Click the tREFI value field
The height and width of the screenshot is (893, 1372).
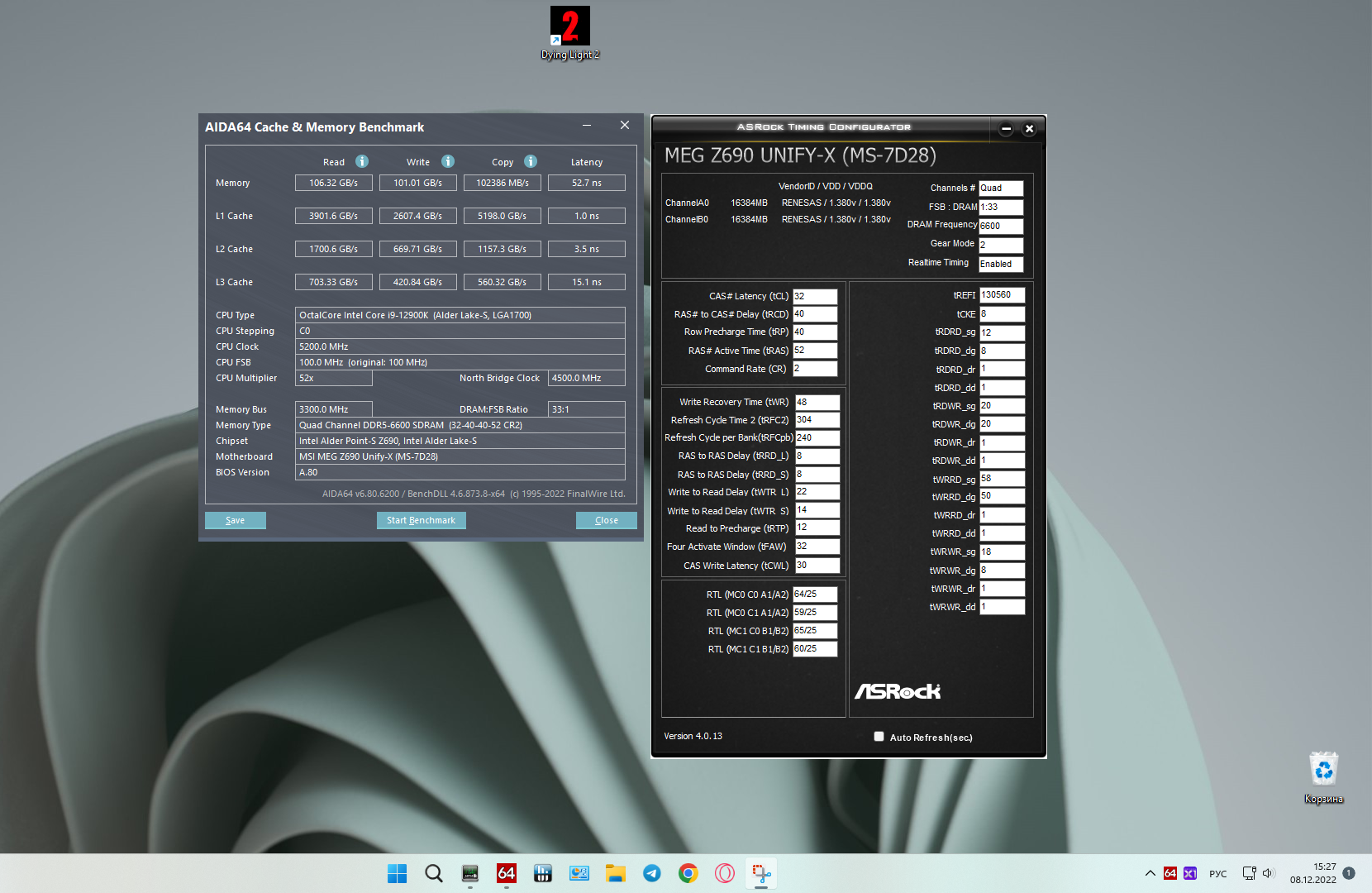(1002, 295)
